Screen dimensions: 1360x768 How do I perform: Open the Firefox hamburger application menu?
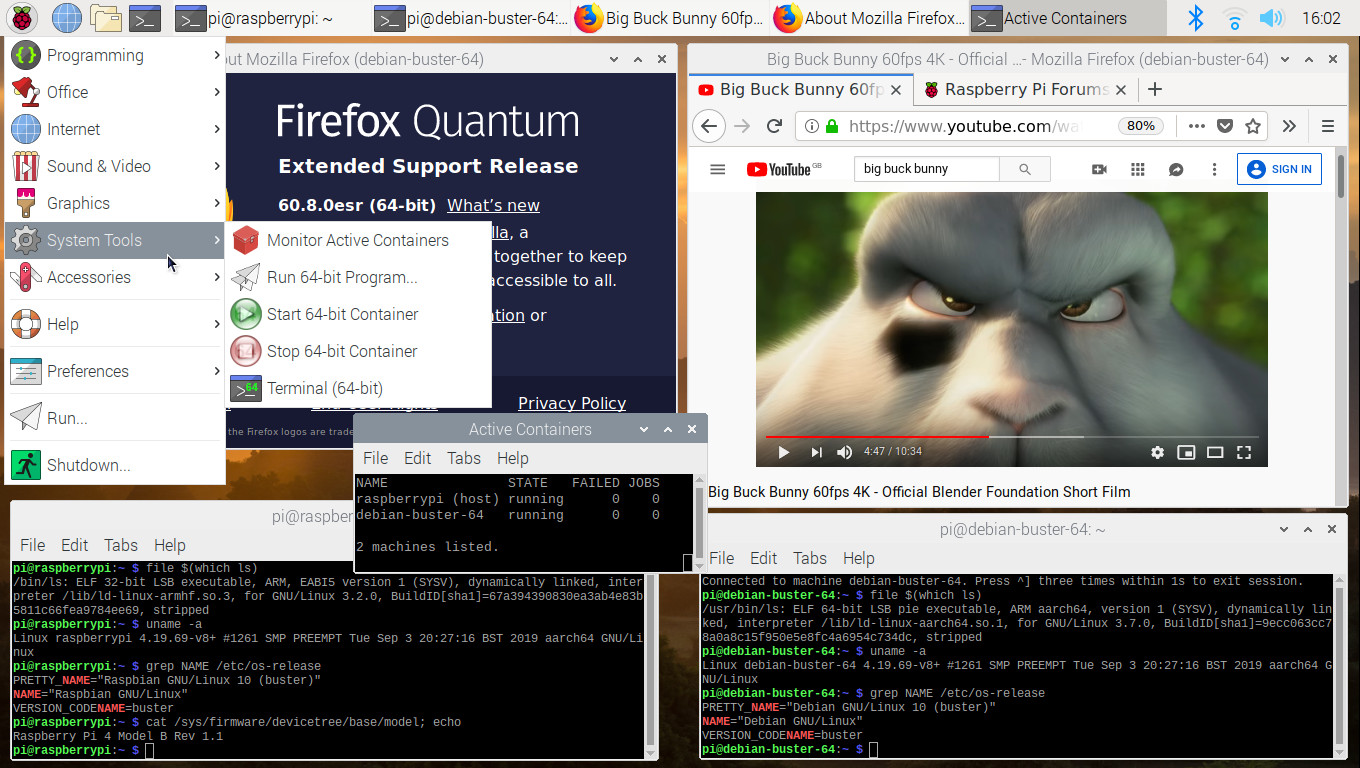click(1328, 126)
